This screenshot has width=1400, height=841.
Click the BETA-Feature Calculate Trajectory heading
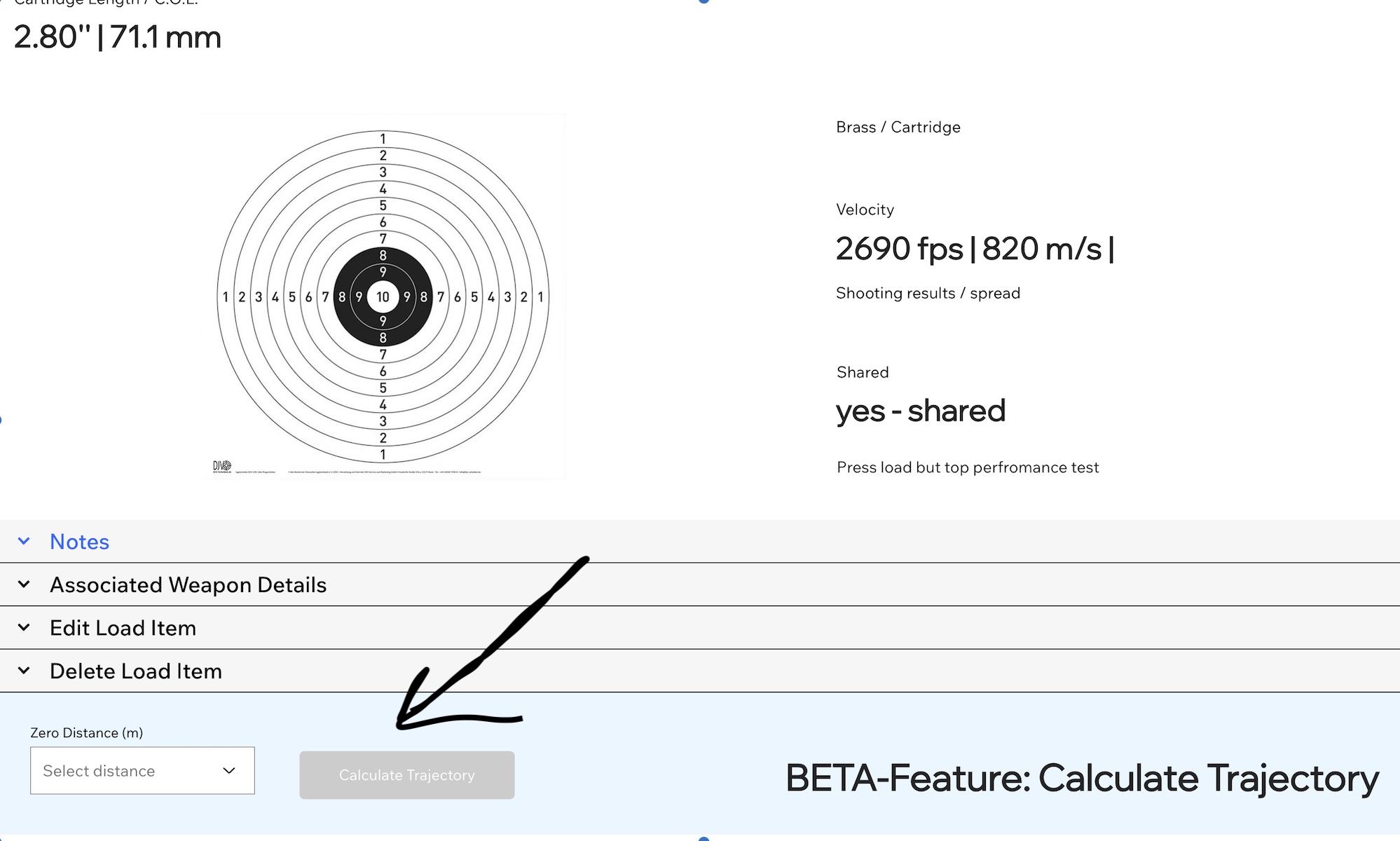(x=1082, y=779)
